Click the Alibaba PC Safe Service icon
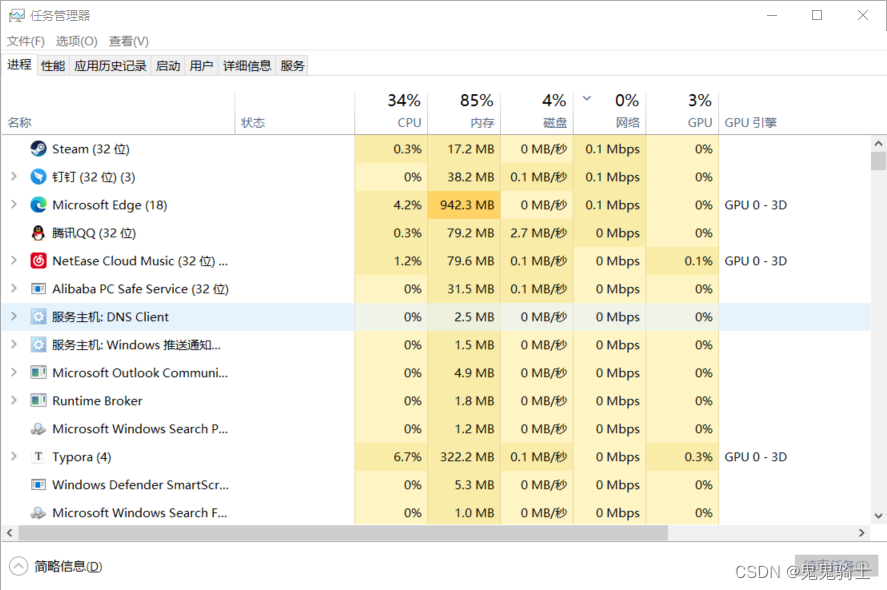The width and height of the screenshot is (887, 590). point(38,289)
